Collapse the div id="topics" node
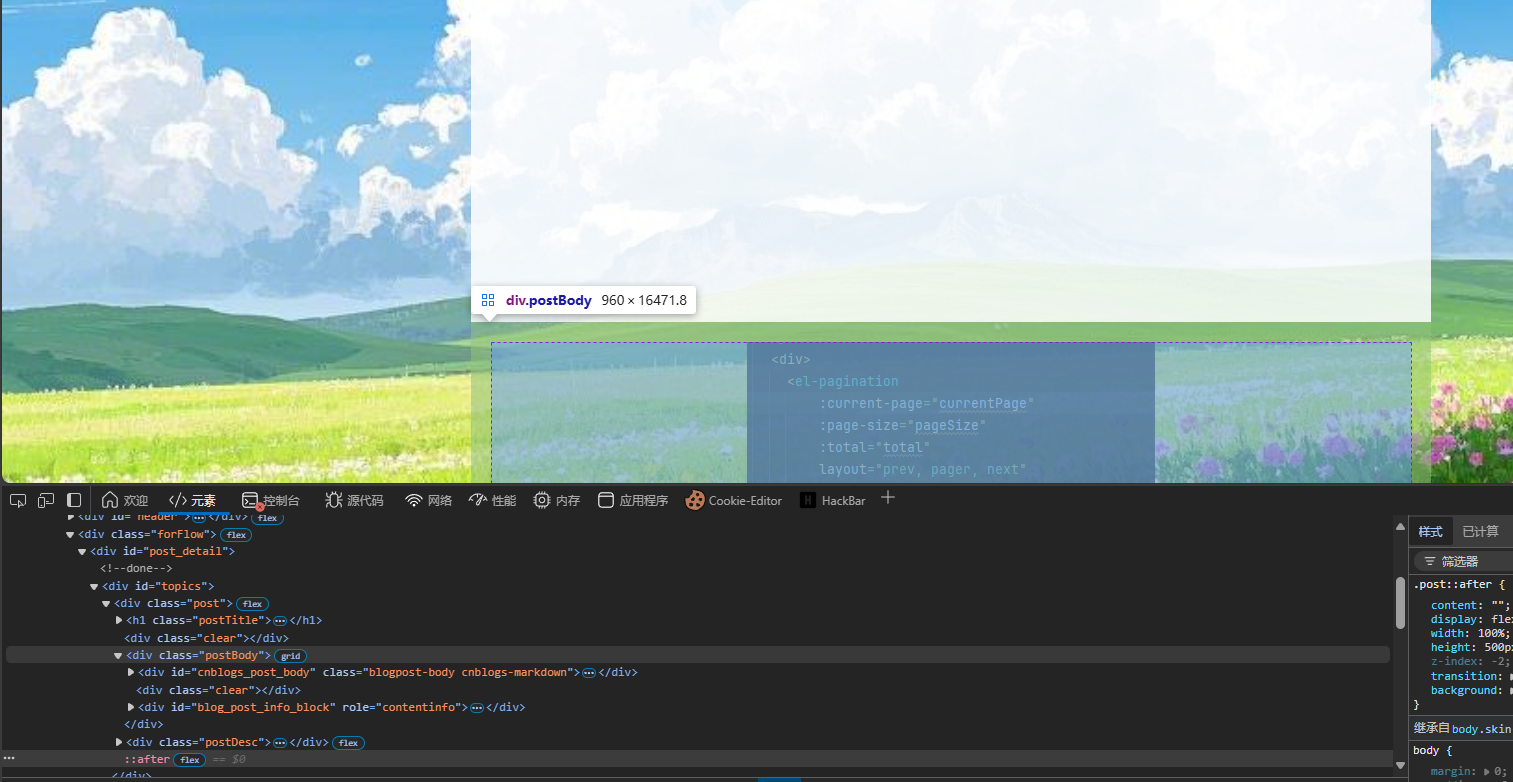The width and height of the screenshot is (1513, 782). [94, 586]
